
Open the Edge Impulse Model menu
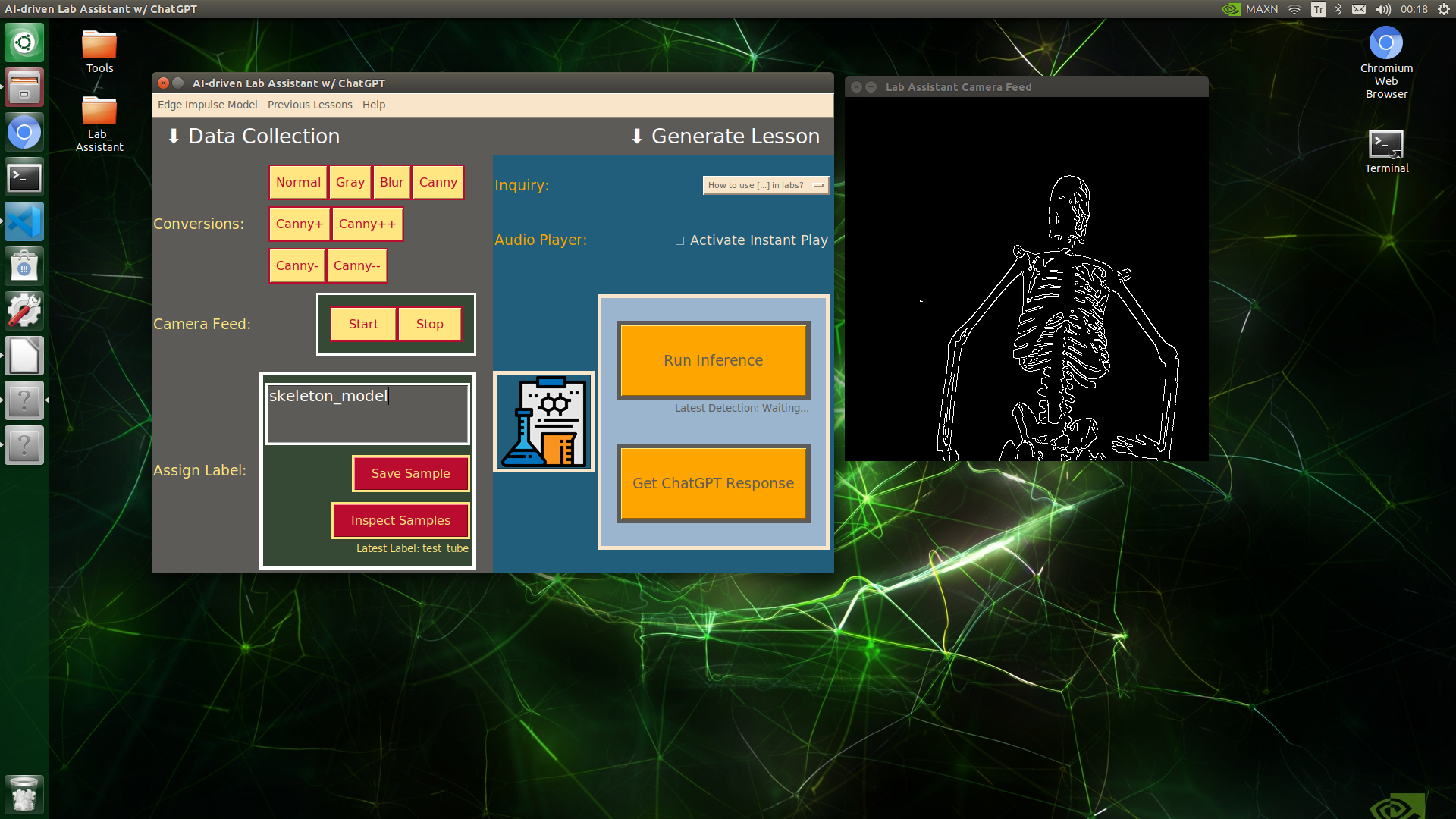pos(207,104)
